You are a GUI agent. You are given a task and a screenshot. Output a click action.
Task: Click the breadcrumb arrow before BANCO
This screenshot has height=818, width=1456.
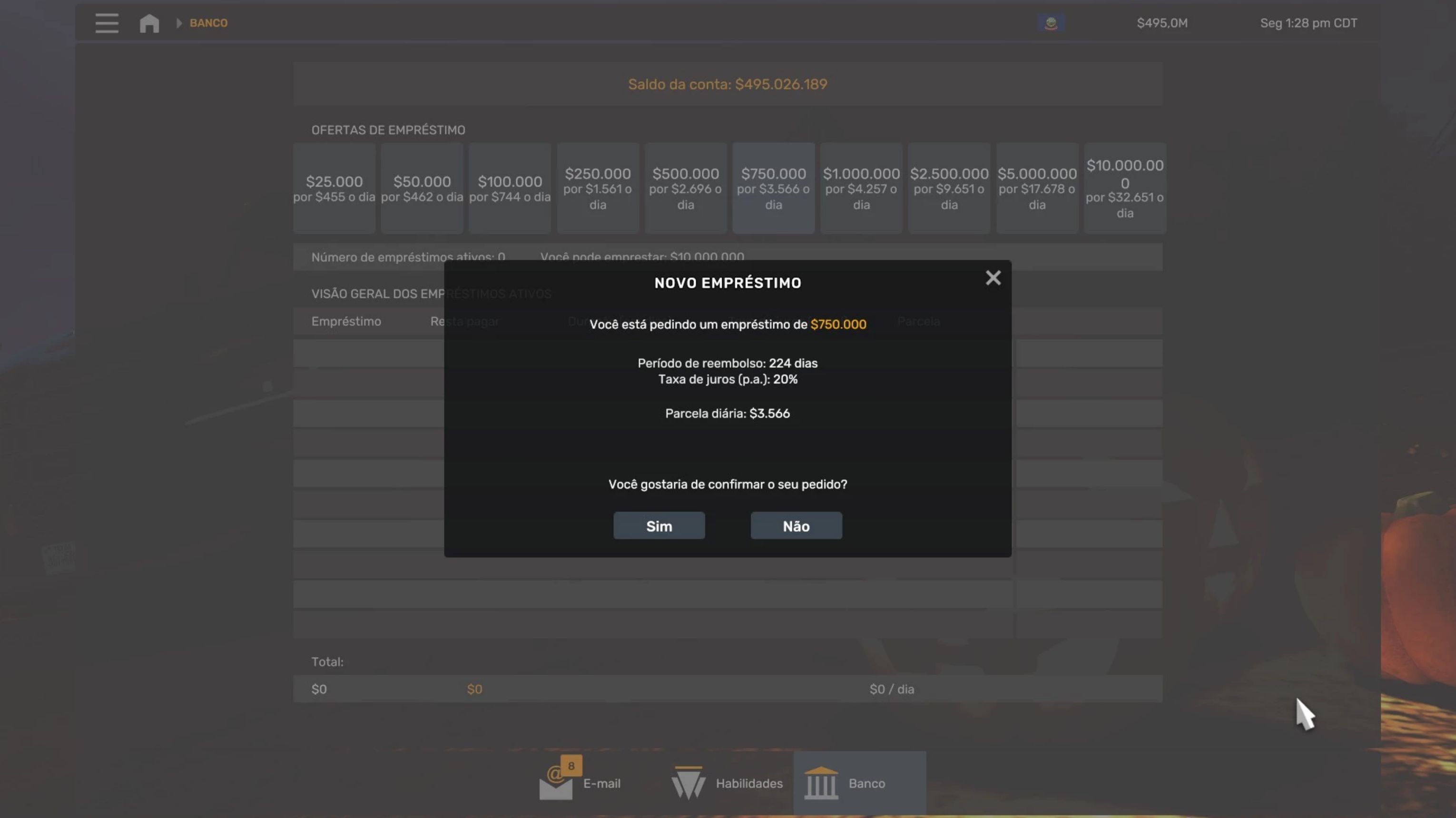pos(179,23)
